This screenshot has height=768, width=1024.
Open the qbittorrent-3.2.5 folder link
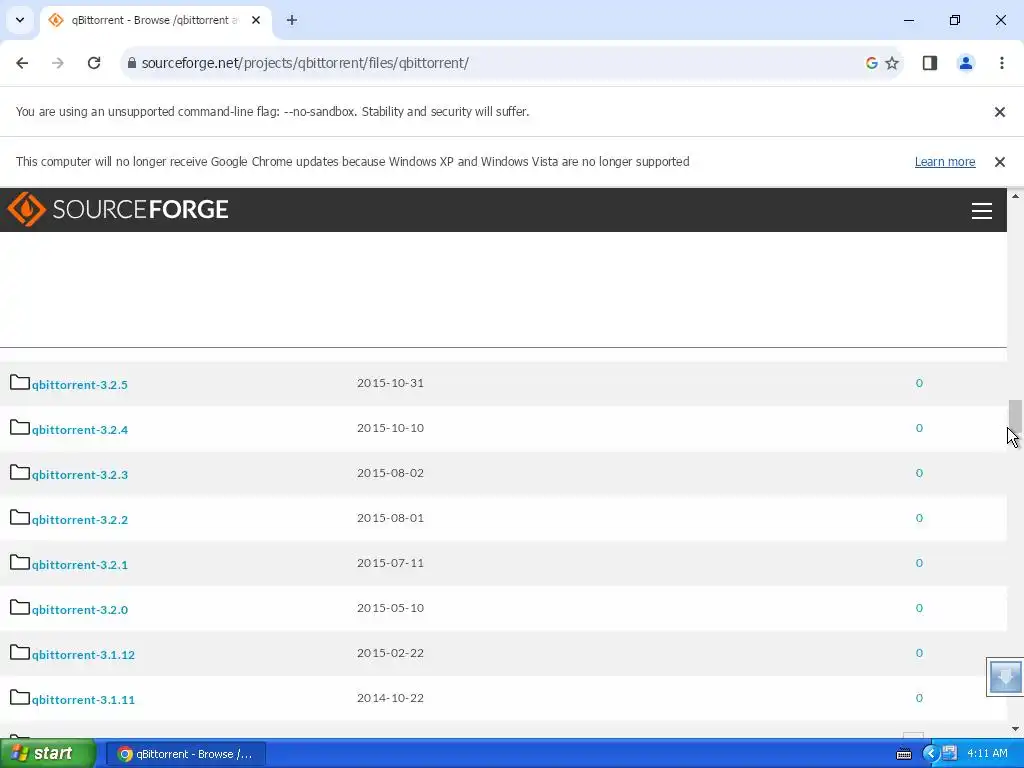[80, 385]
